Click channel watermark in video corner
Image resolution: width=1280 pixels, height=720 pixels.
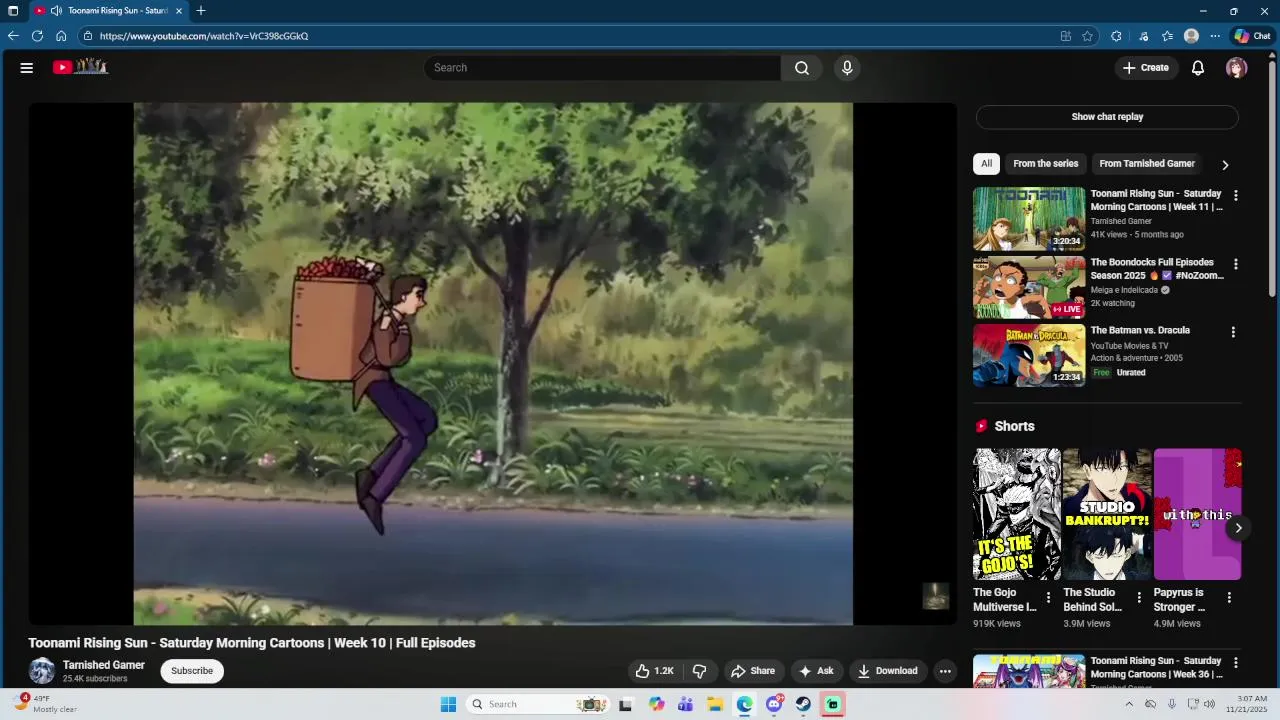(935, 596)
